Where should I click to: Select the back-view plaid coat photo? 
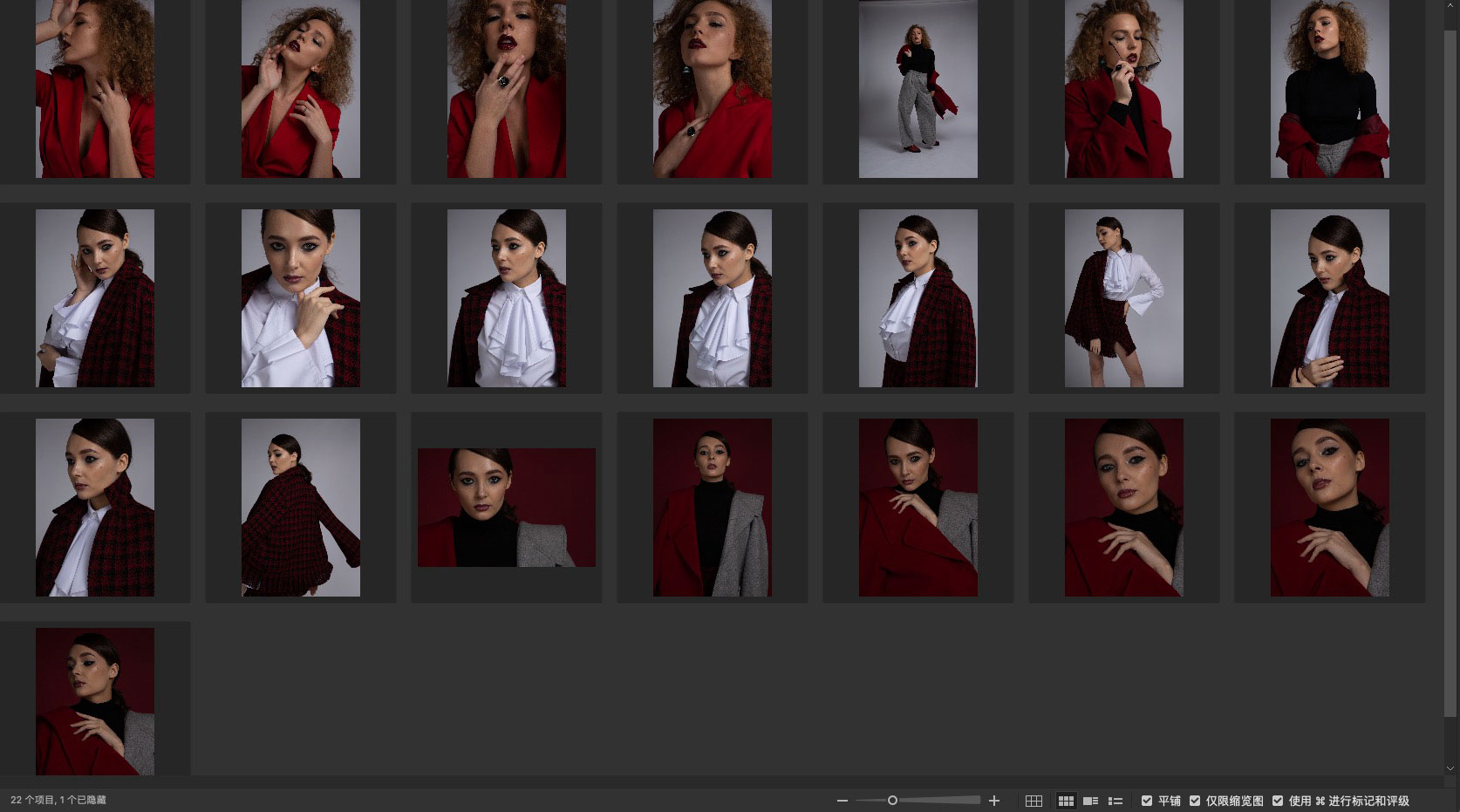[300, 508]
